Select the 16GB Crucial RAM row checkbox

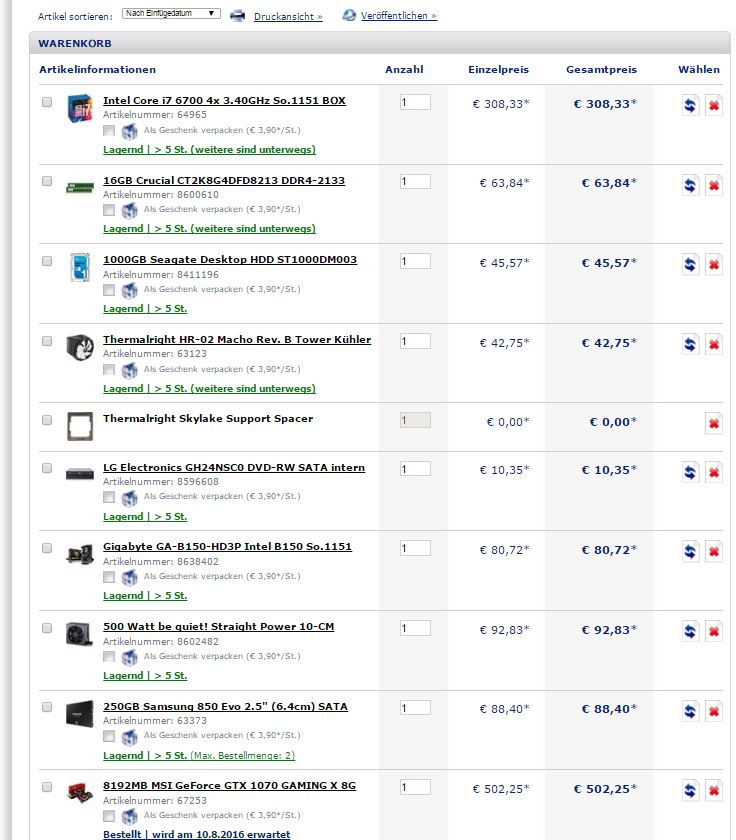[47, 181]
